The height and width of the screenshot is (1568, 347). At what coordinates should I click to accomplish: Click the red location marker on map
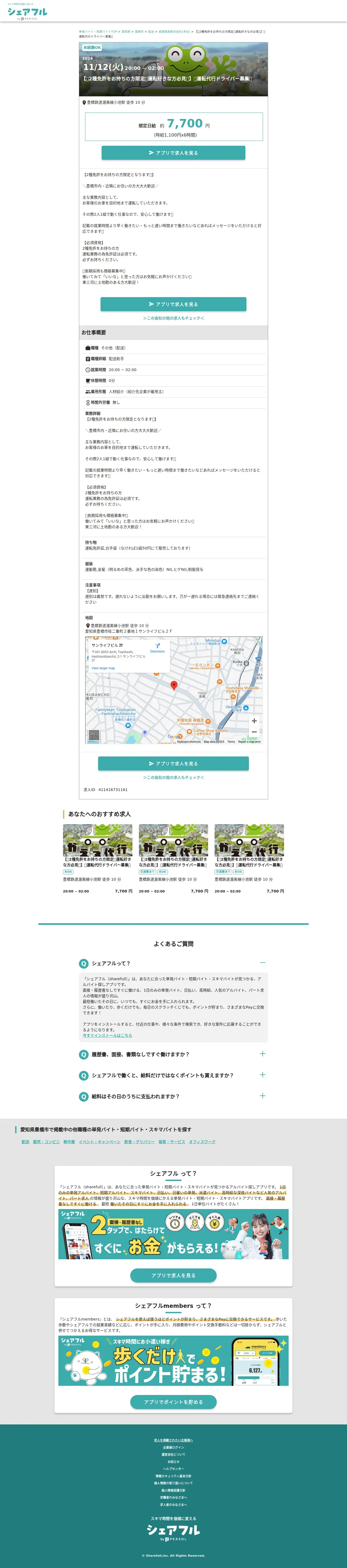point(174,686)
